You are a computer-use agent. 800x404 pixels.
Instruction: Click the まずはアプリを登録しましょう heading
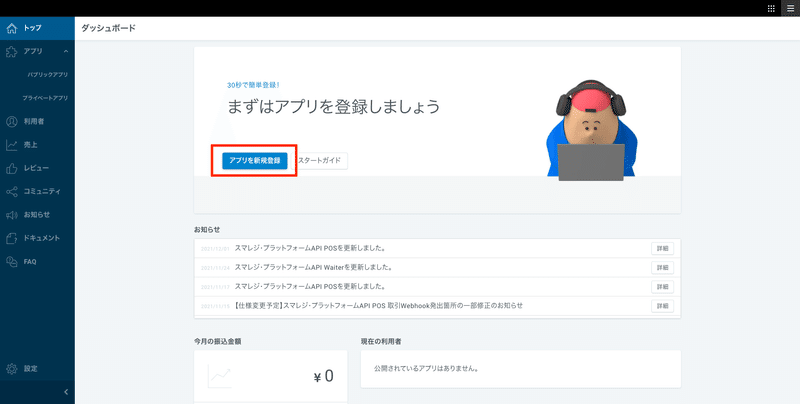click(333, 107)
